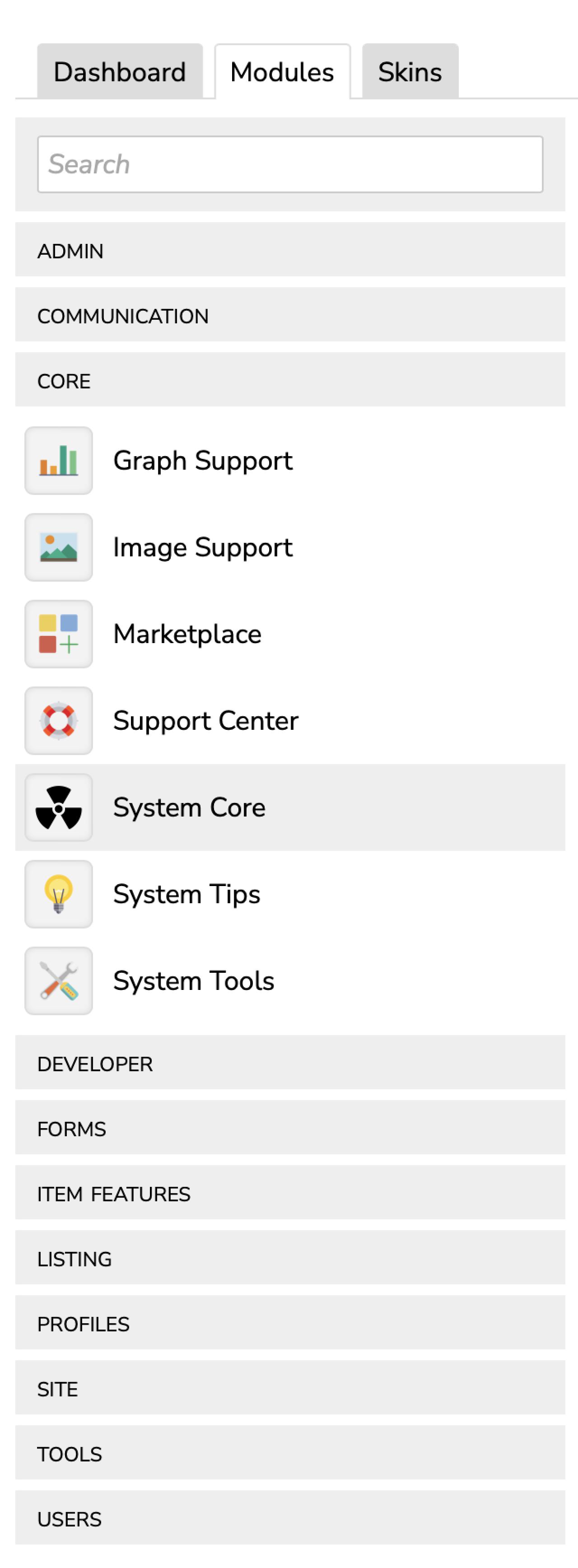
Task: Expand the COMMUNICATION module category
Action: click(289, 315)
